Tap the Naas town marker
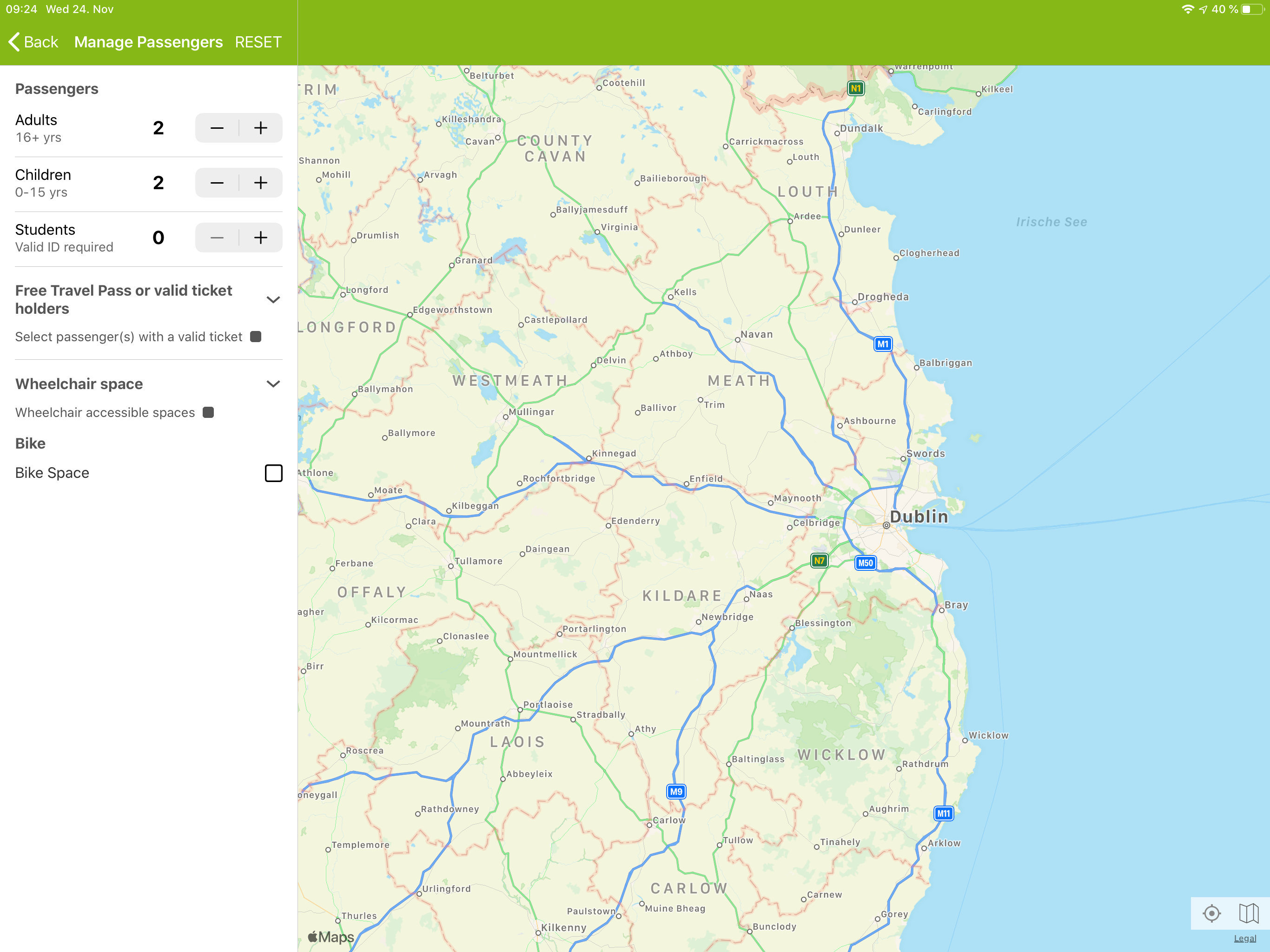 pyautogui.click(x=747, y=600)
